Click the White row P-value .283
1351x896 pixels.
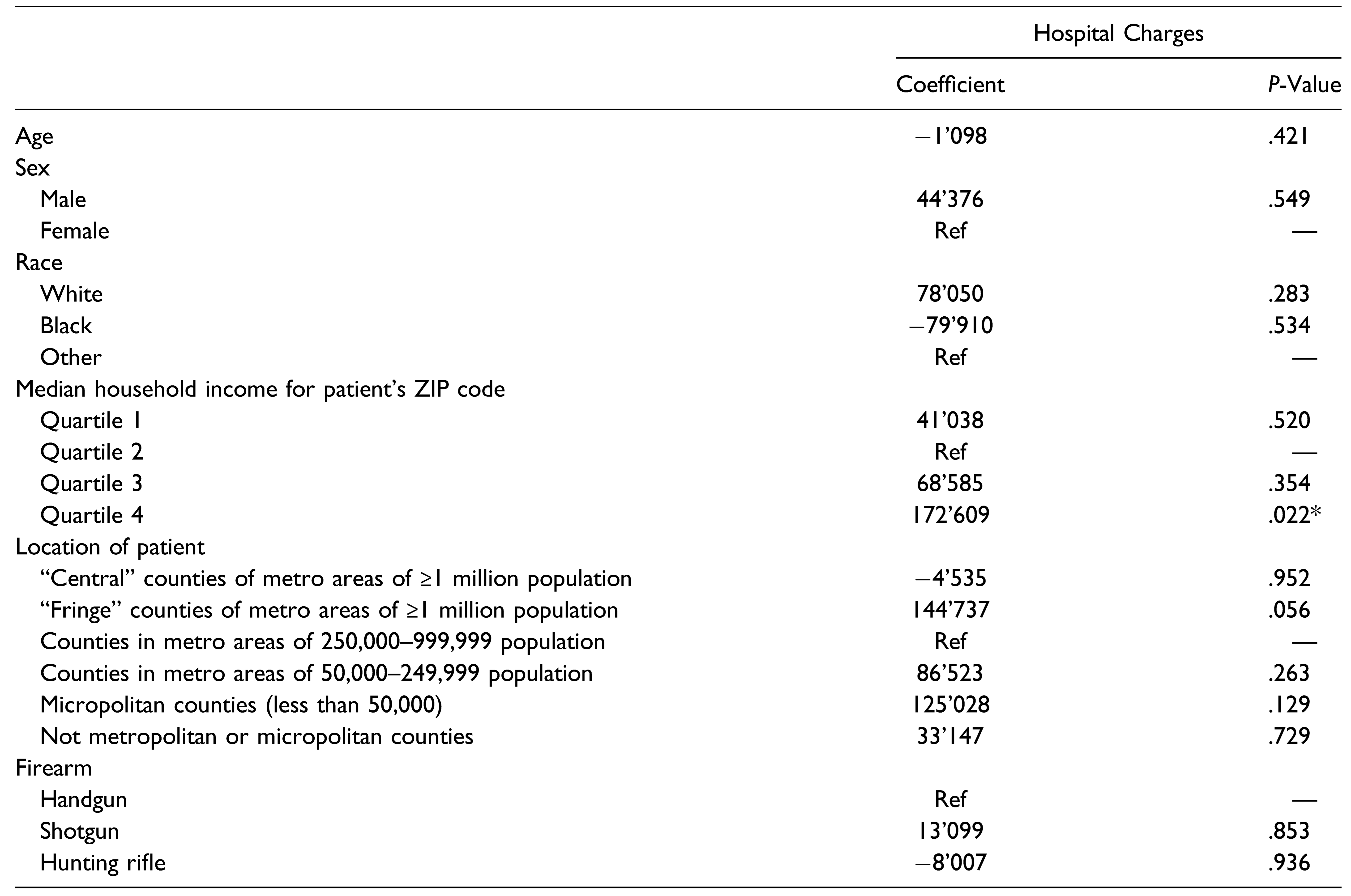click(x=1289, y=294)
